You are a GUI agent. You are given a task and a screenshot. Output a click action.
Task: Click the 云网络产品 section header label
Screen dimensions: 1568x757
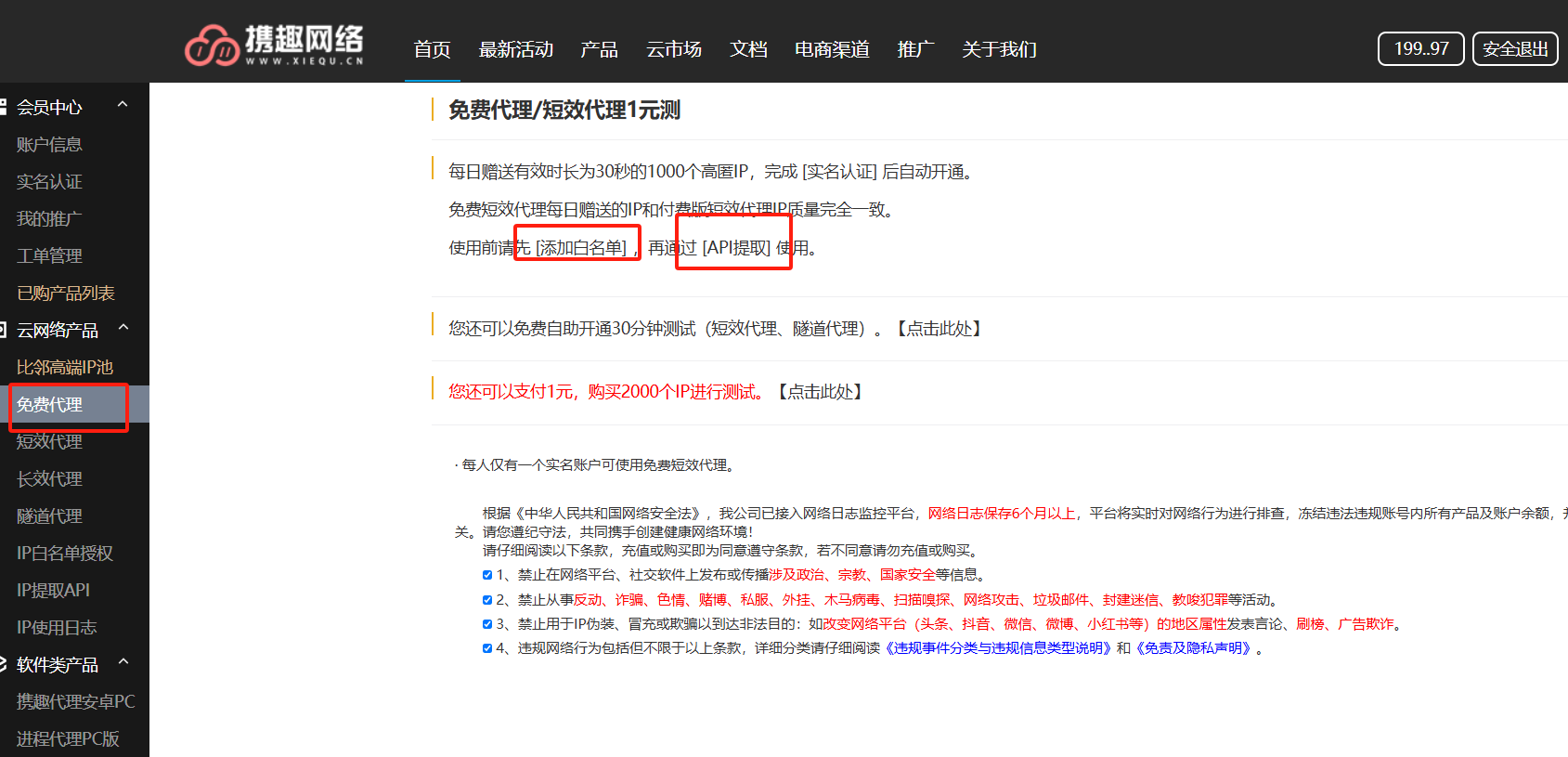click(x=58, y=330)
